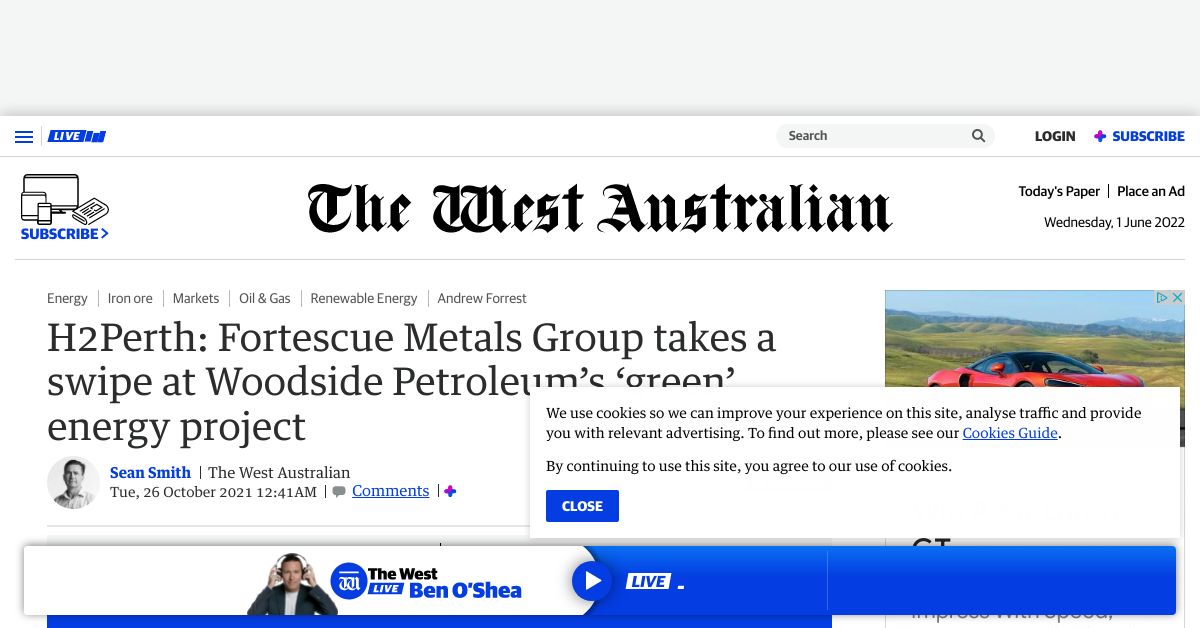Open Today's Paper

pyautogui.click(x=1059, y=190)
